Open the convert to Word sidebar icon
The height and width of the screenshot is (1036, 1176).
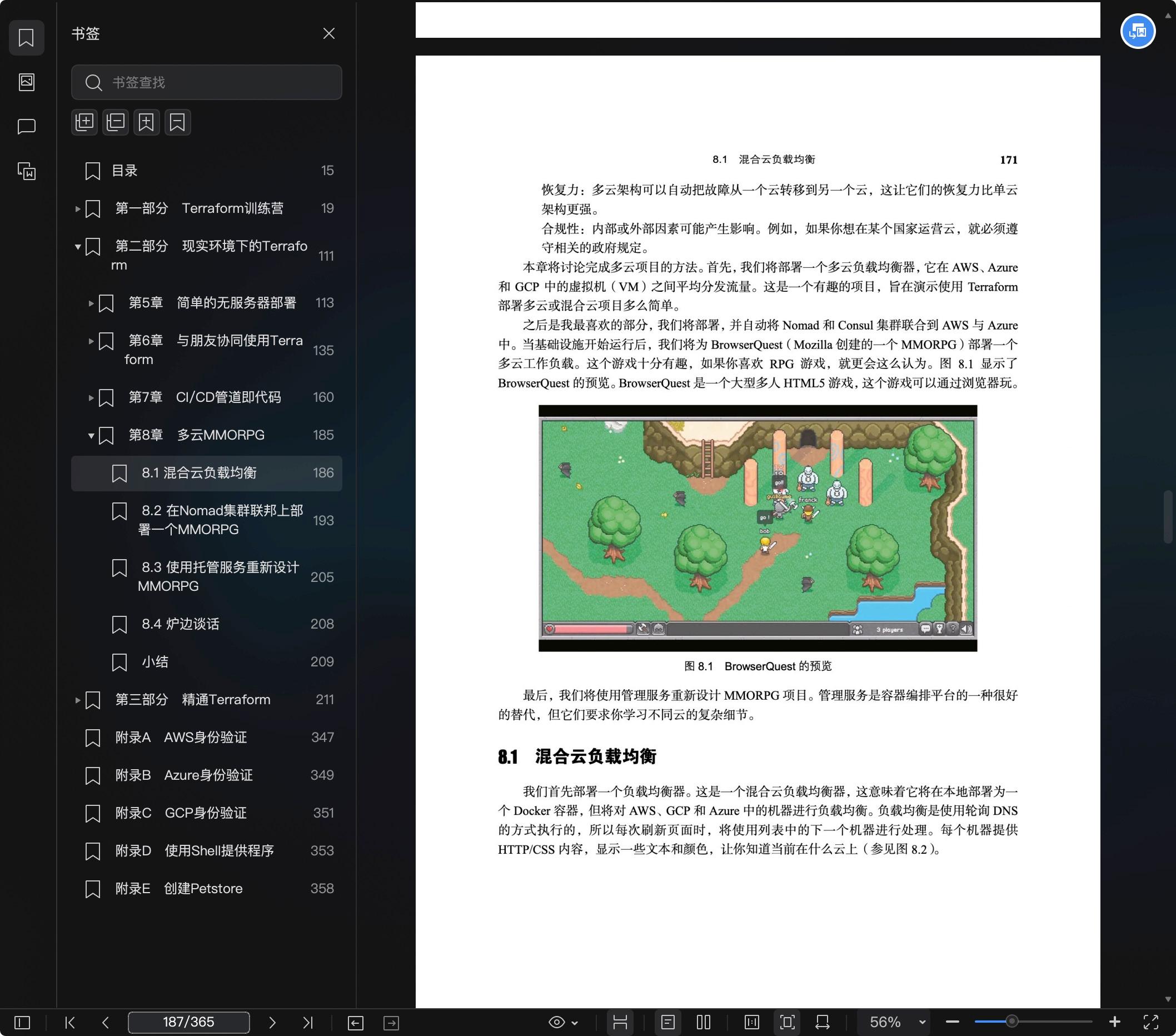point(27,171)
